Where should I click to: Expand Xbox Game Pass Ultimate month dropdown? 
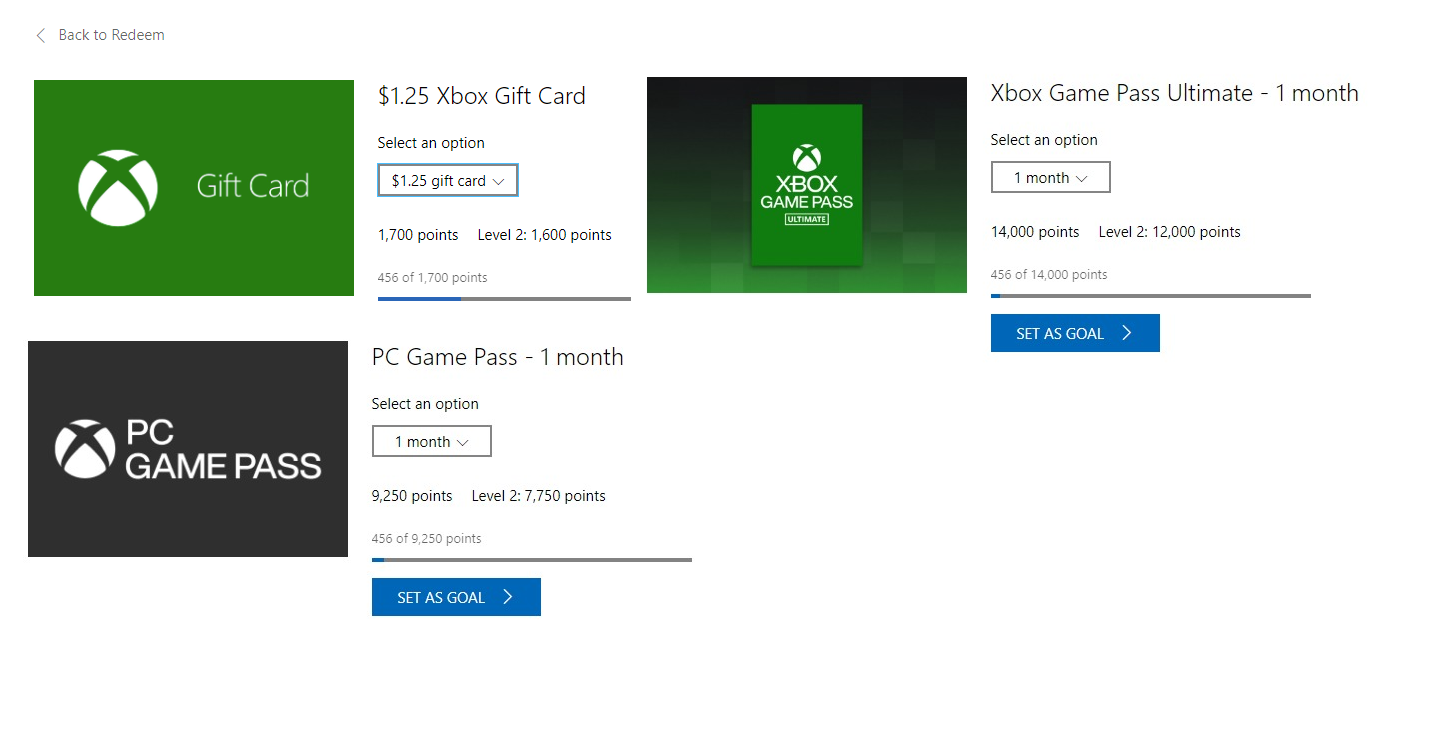point(1050,178)
